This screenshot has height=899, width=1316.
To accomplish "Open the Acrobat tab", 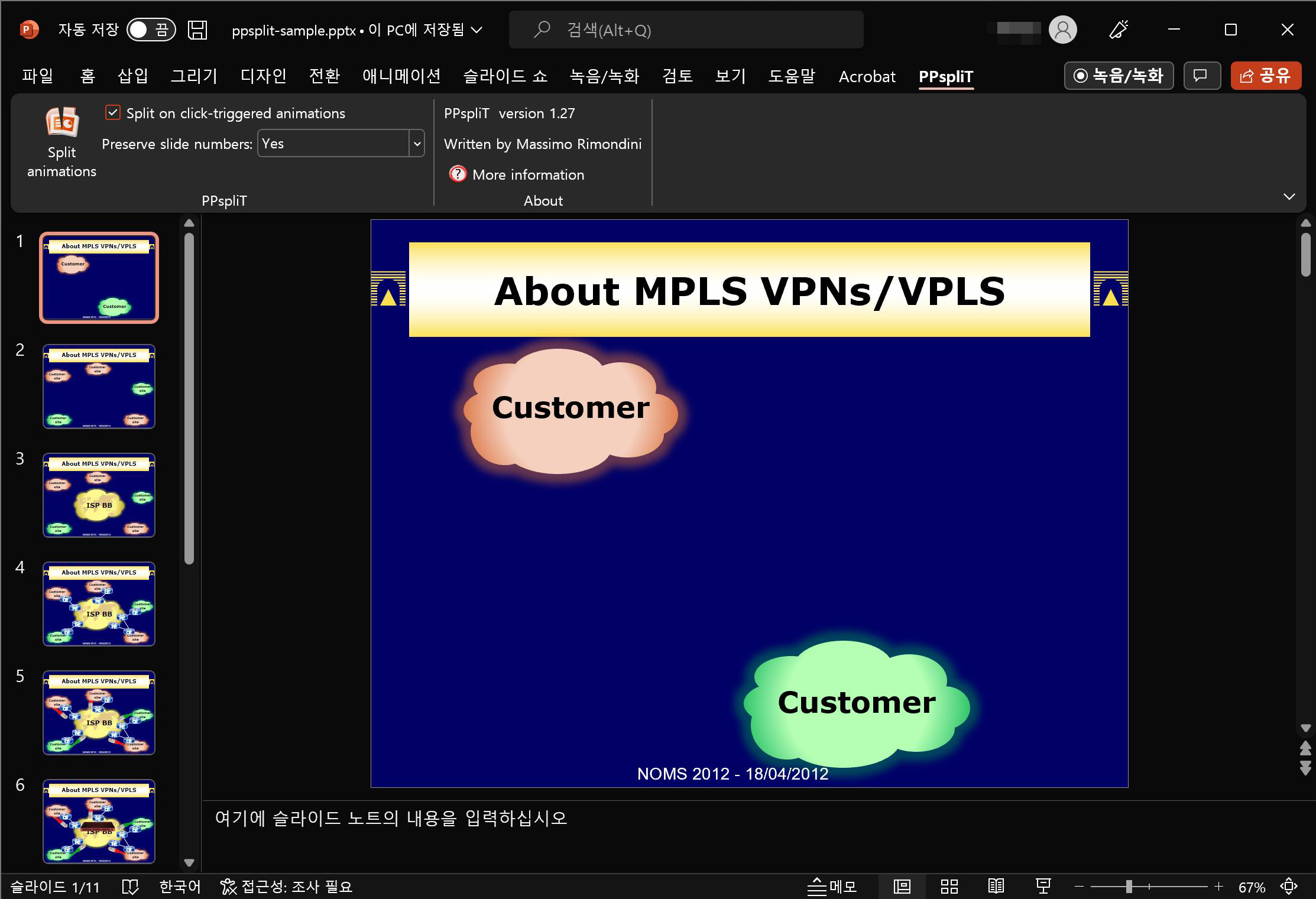I will pos(867,76).
